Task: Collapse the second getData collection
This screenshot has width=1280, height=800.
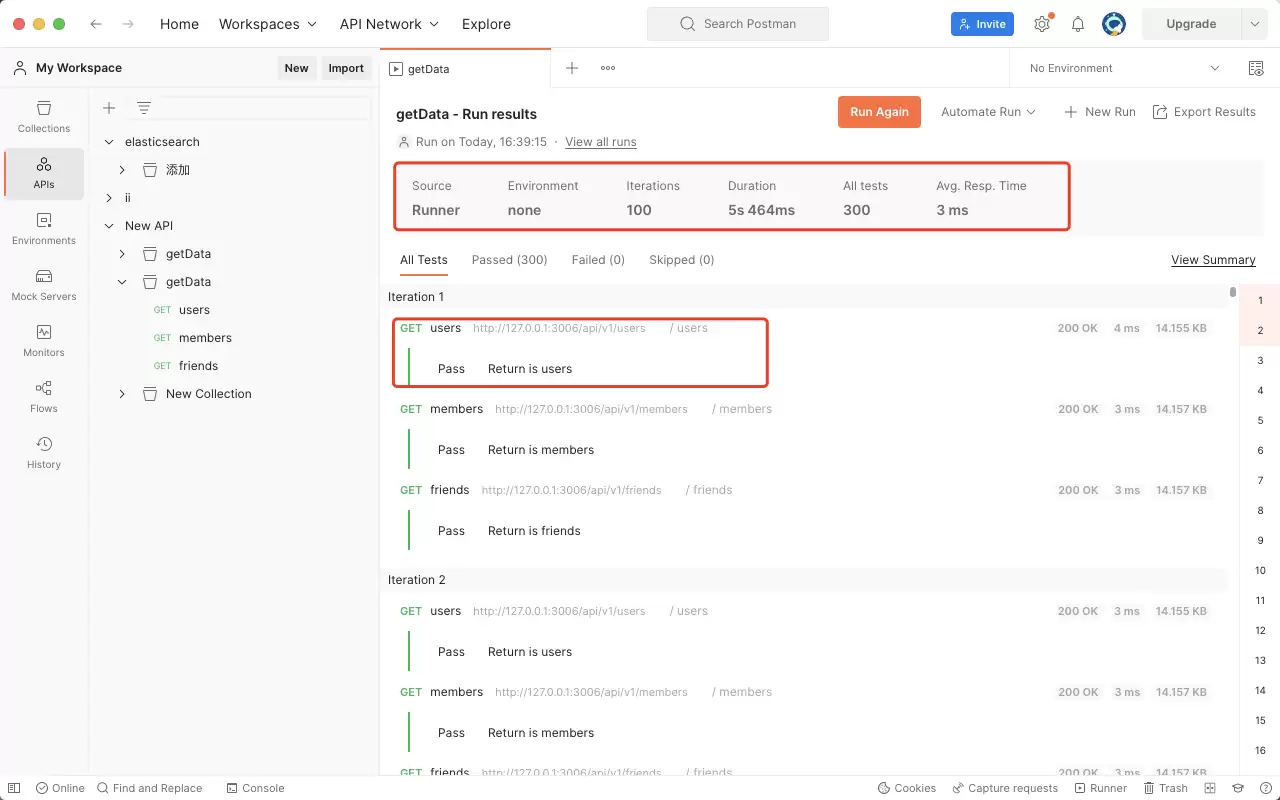Action: [x=122, y=282]
